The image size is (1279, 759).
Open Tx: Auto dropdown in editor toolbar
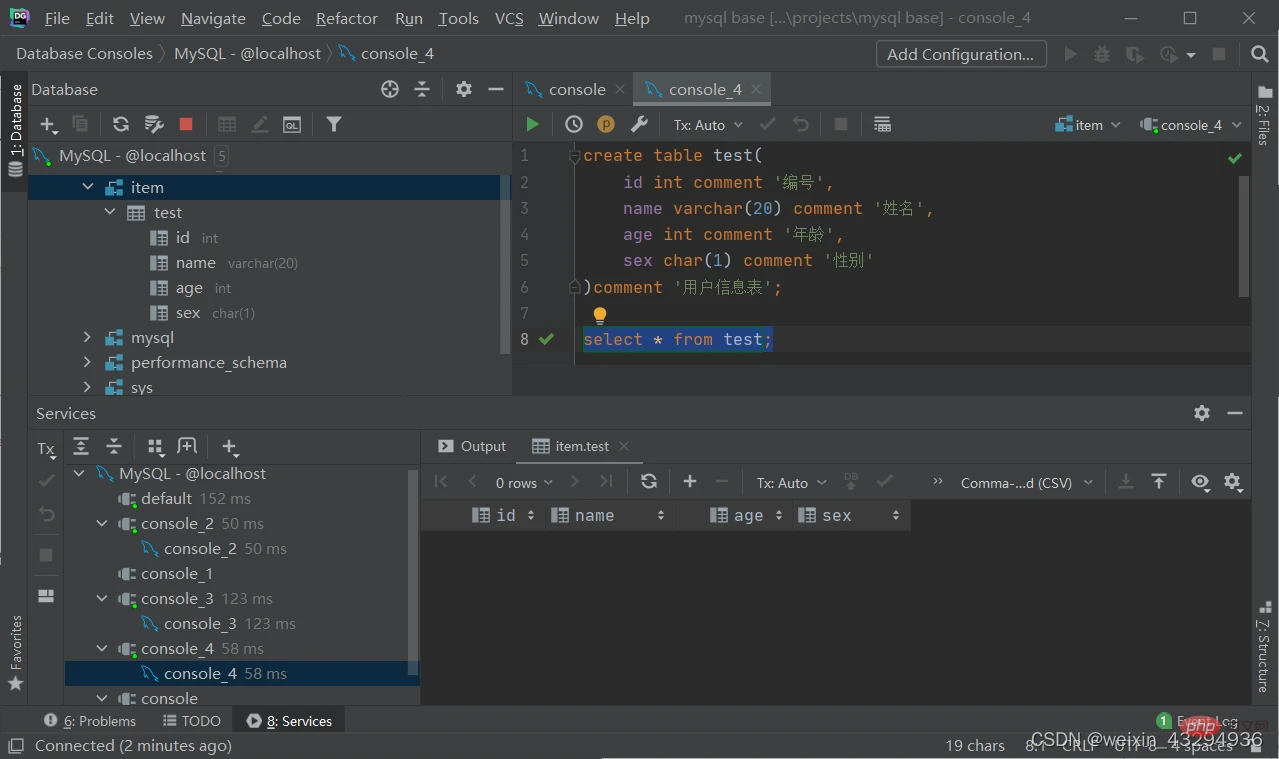click(x=708, y=125)
